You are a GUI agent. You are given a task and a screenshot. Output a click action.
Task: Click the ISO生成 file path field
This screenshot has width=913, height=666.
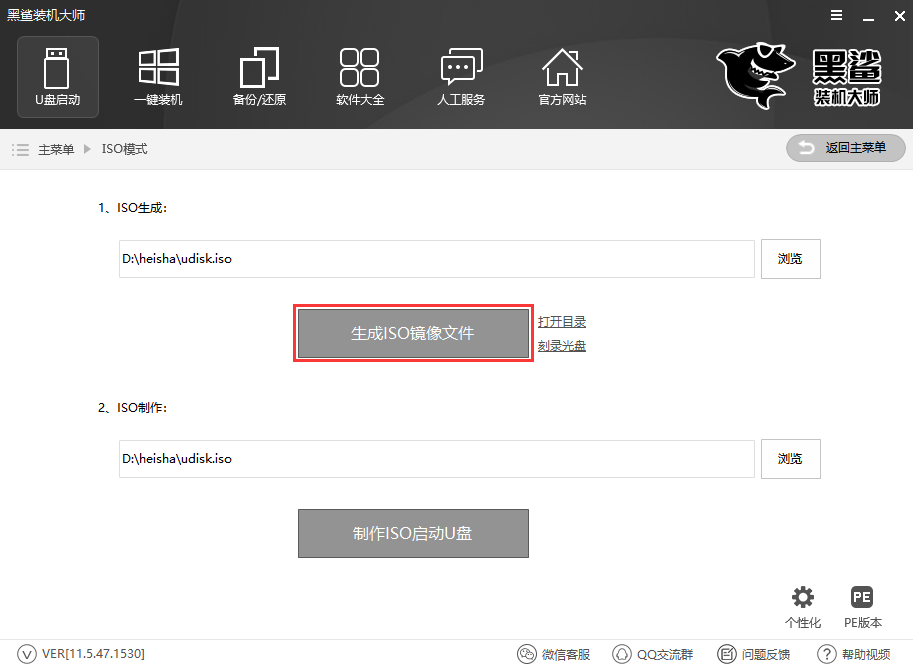pyautogui.click(x=437, y=258)
